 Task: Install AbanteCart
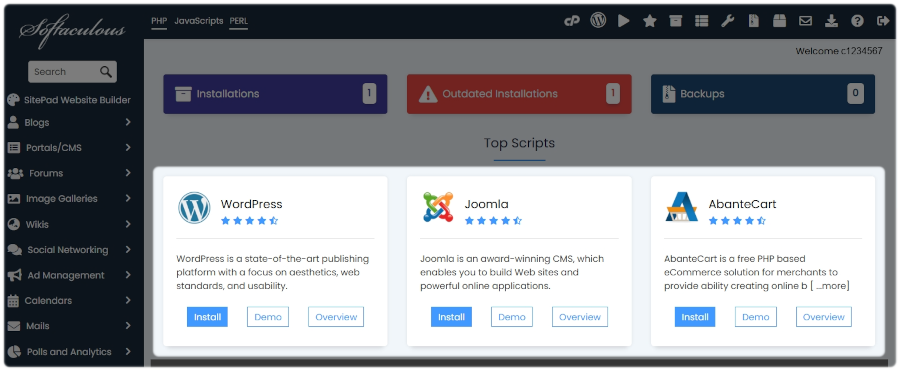click(x=695, y=317)
